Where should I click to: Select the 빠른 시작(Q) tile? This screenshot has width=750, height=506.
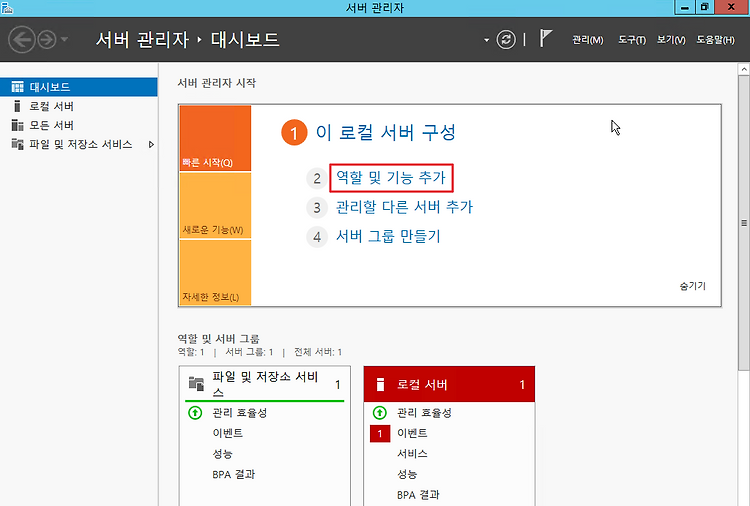215,138
